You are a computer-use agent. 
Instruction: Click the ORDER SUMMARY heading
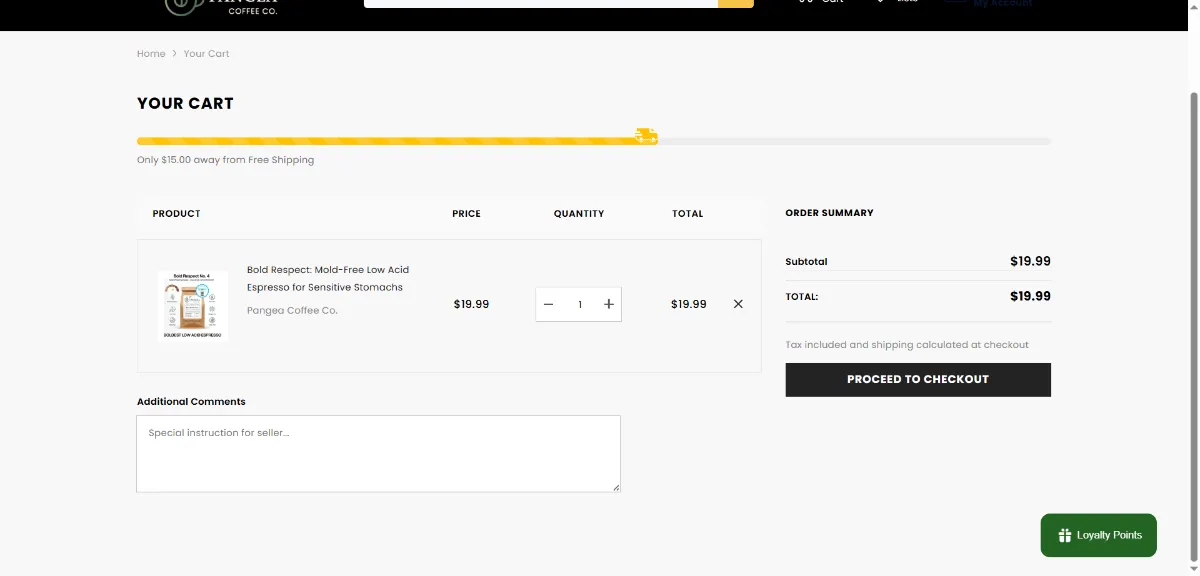point(829,213)
